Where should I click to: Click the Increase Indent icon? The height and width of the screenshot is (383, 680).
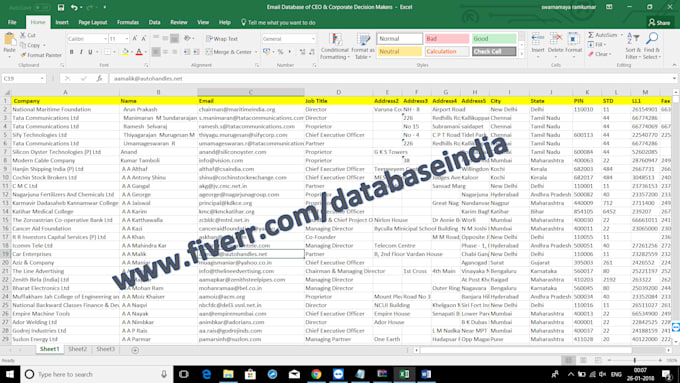pyautogui.click(x=196, y=52)
